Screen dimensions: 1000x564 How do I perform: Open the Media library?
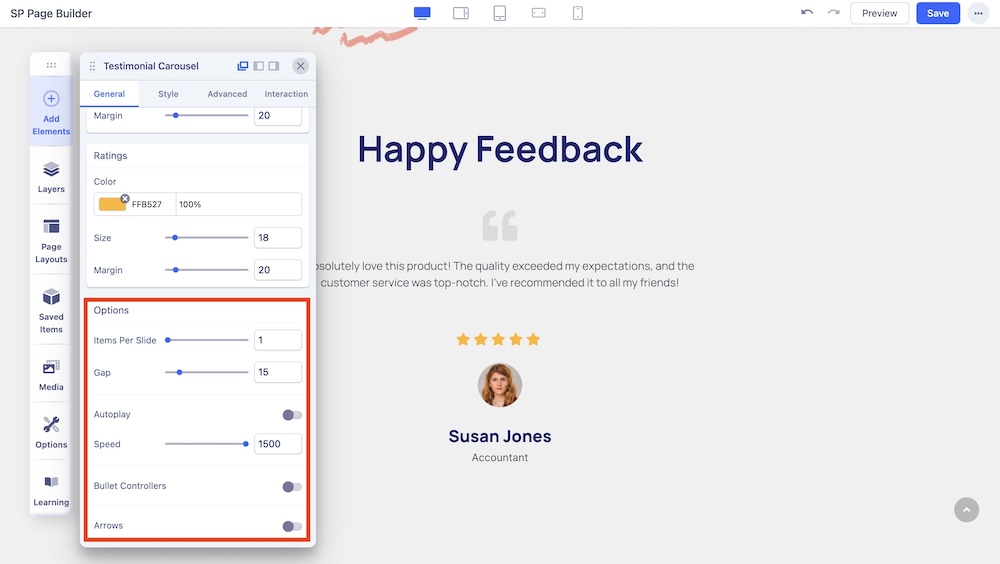(x=51, y=373)
